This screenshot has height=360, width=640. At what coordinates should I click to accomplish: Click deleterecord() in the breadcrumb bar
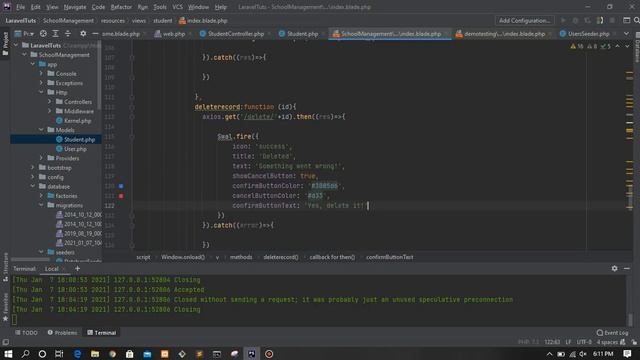281,257
